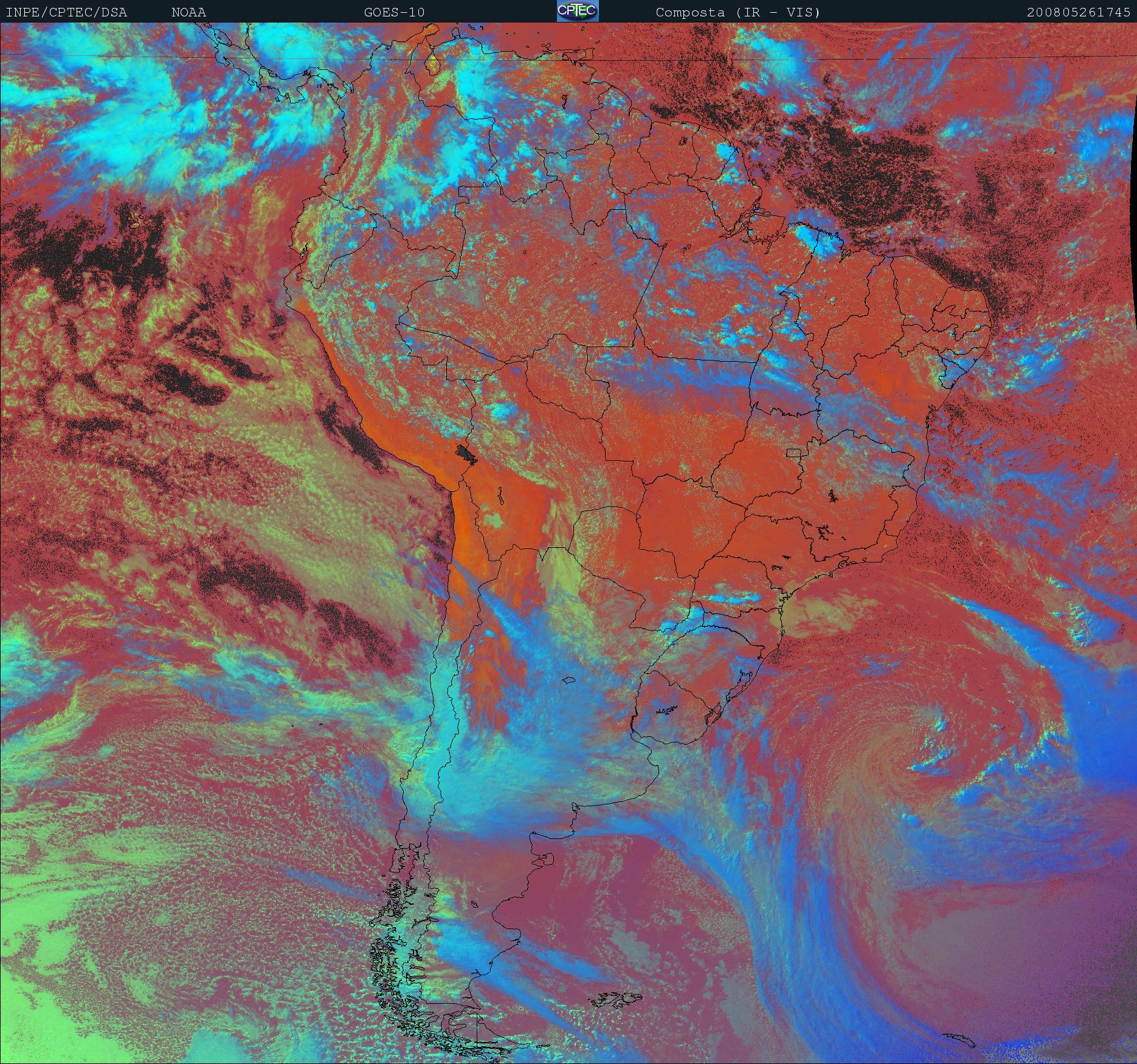Click the 200805261745 timestamp

click(1077, 12)
